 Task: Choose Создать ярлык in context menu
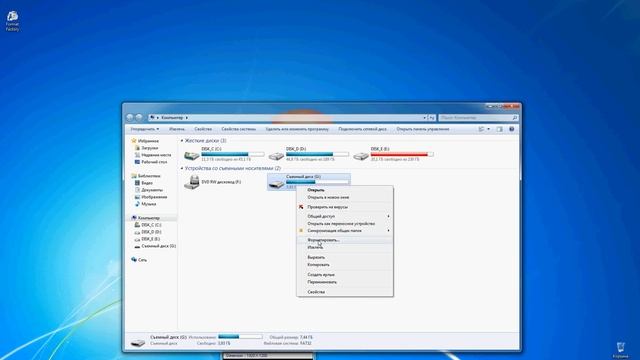coord(345,275)
